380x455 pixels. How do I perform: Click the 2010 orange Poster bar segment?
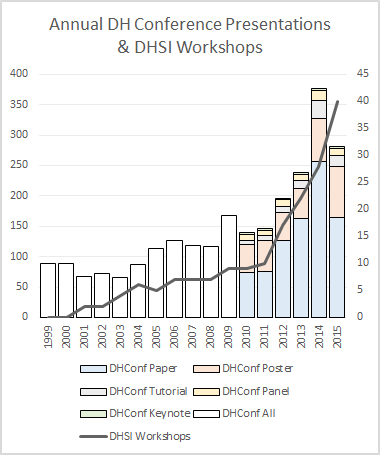tap(247, 258)
